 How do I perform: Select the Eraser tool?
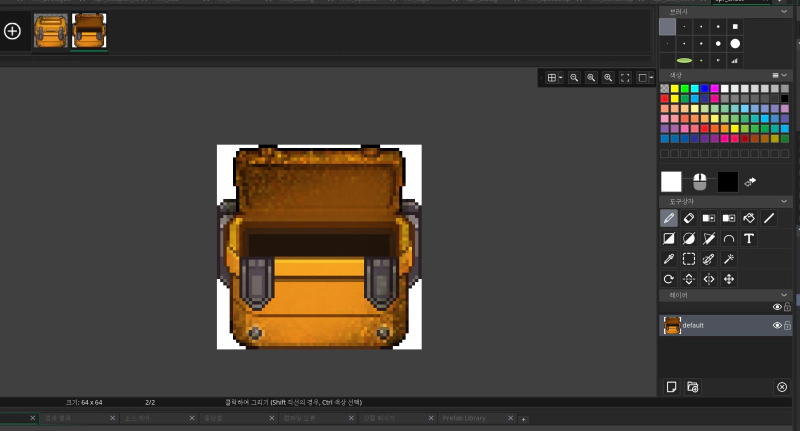tap(689, 217)
